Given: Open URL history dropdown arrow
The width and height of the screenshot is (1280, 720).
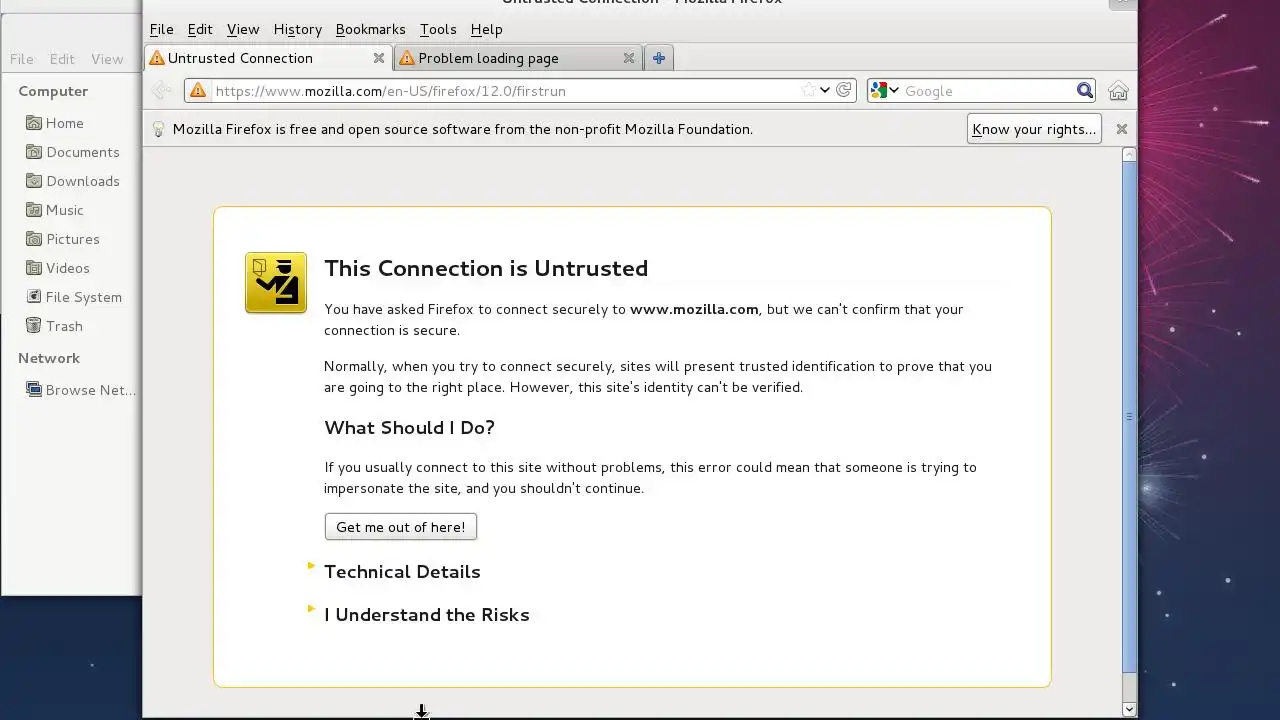Looking at the screenshot, I should (x=825, y=91).
